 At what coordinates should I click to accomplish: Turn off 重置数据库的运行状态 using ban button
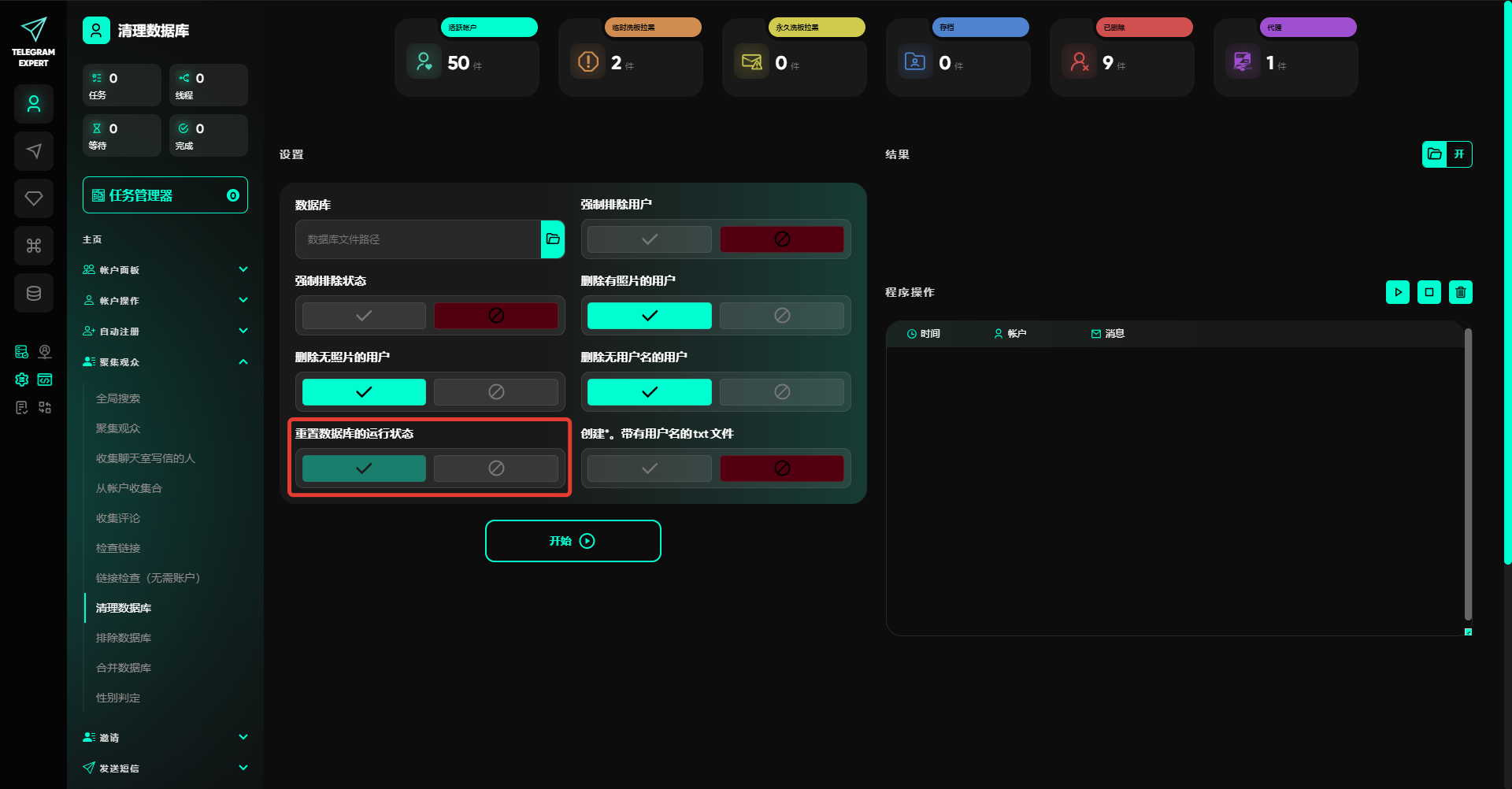(495, 469)
